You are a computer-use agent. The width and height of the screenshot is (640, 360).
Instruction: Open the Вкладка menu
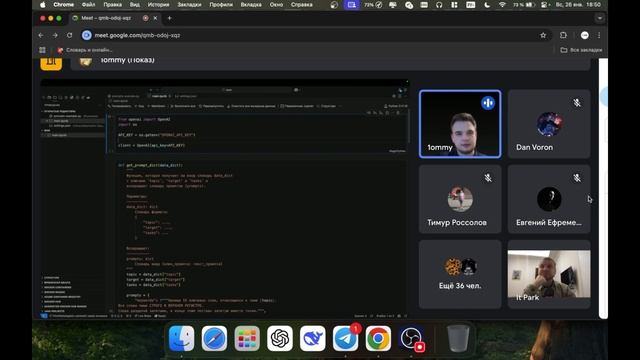click(x=251, y=5)
